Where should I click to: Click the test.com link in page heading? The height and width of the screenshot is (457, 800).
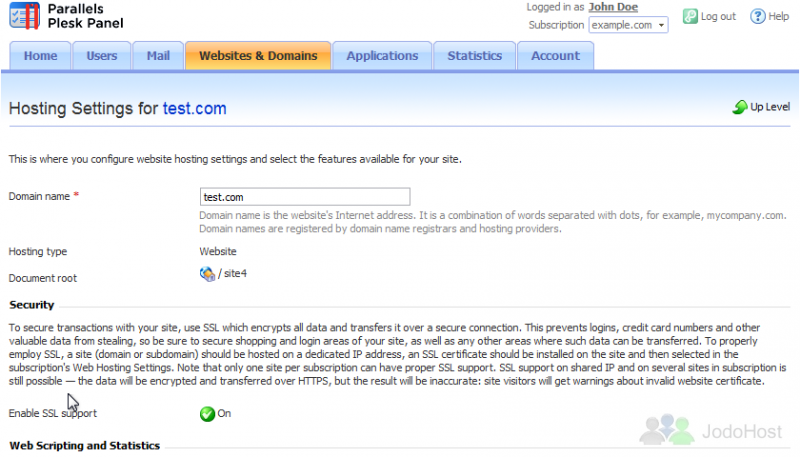coord(194,109)
